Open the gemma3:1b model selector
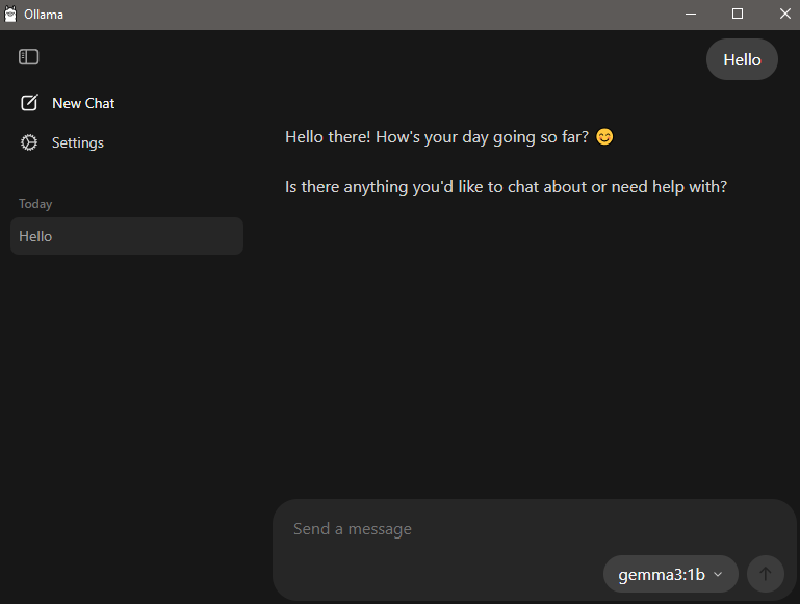 coord(670,574)
